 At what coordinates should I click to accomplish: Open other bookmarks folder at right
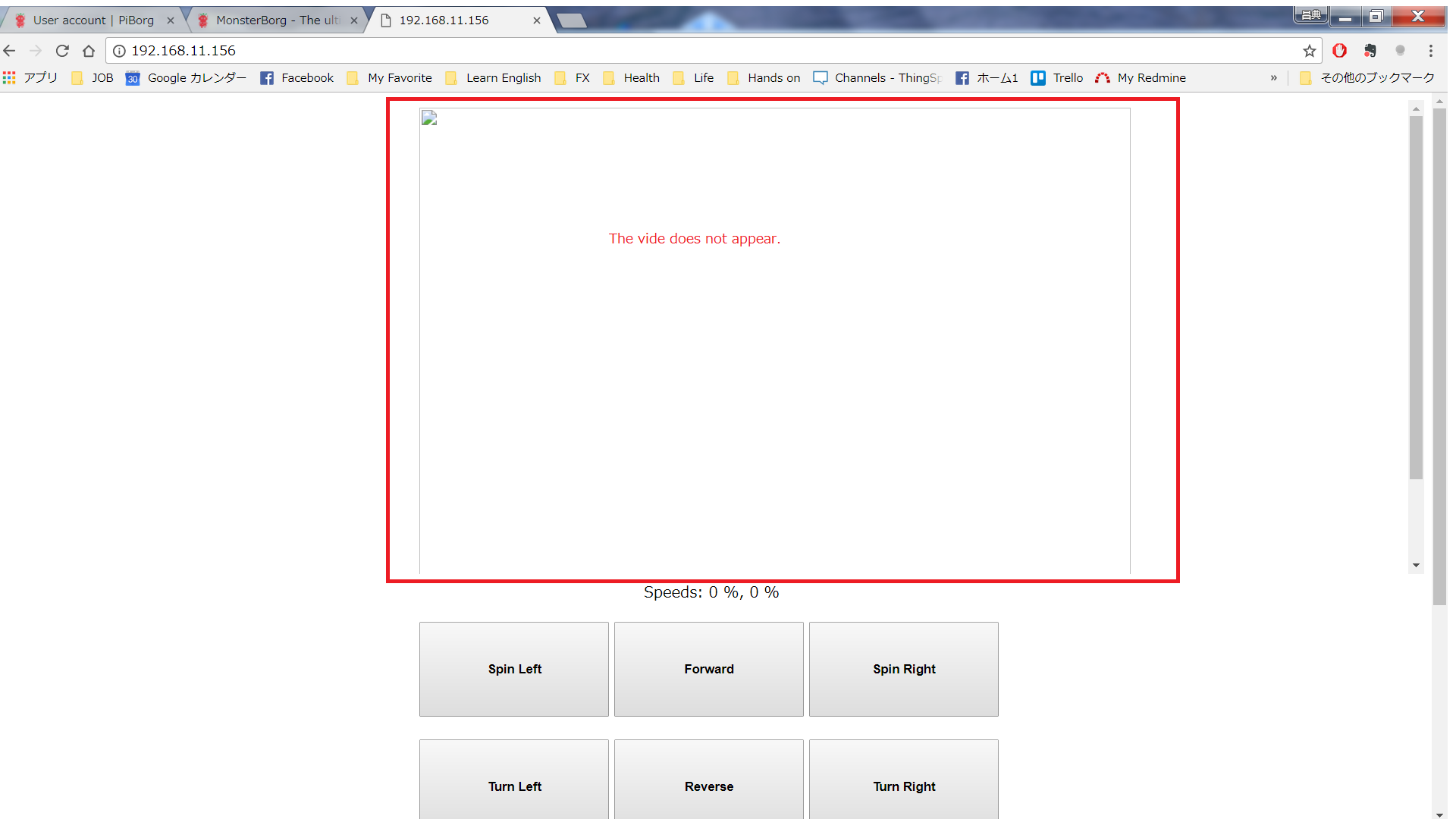(x=1367, y=77)
